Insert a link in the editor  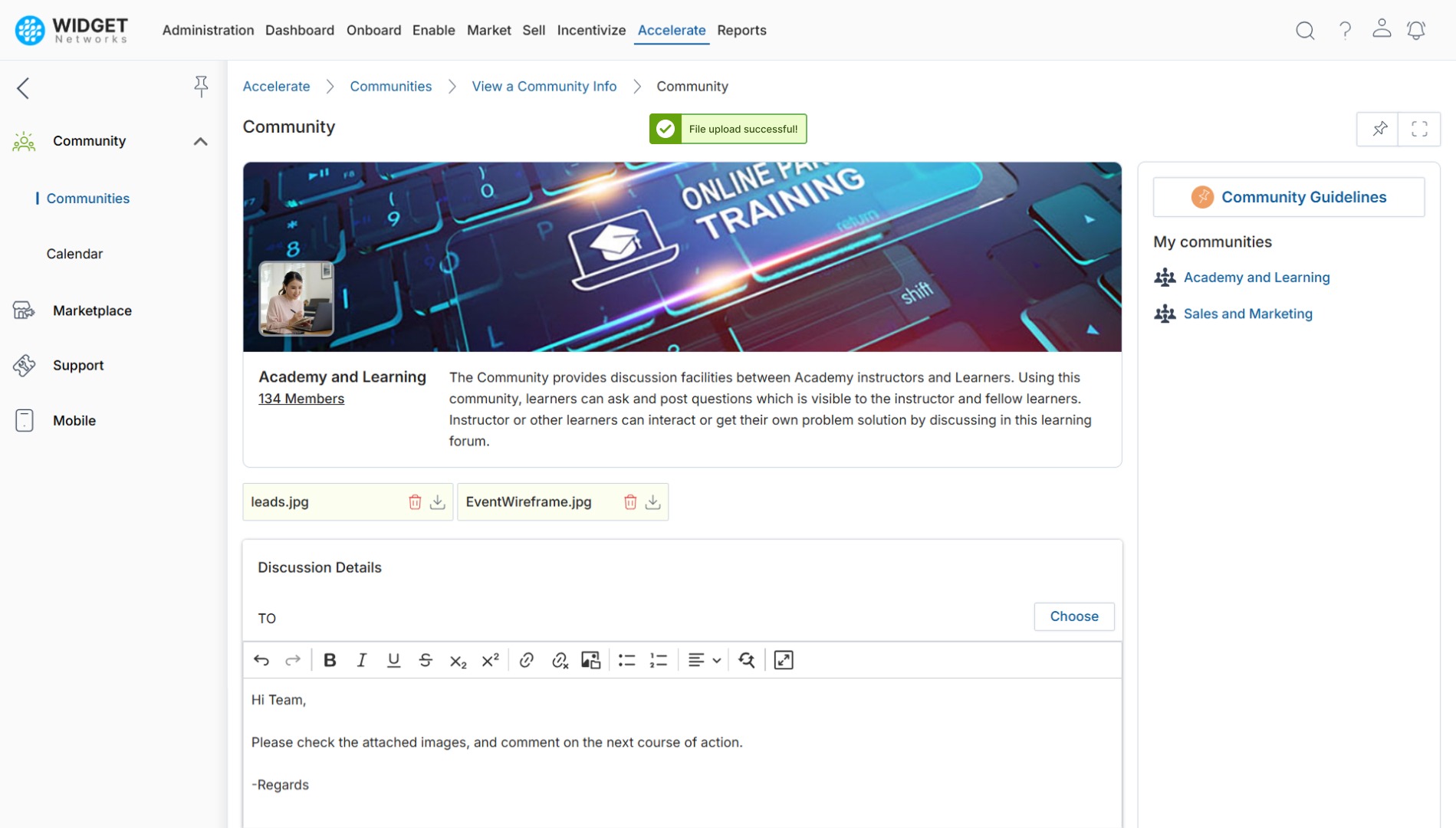point(527,660)
